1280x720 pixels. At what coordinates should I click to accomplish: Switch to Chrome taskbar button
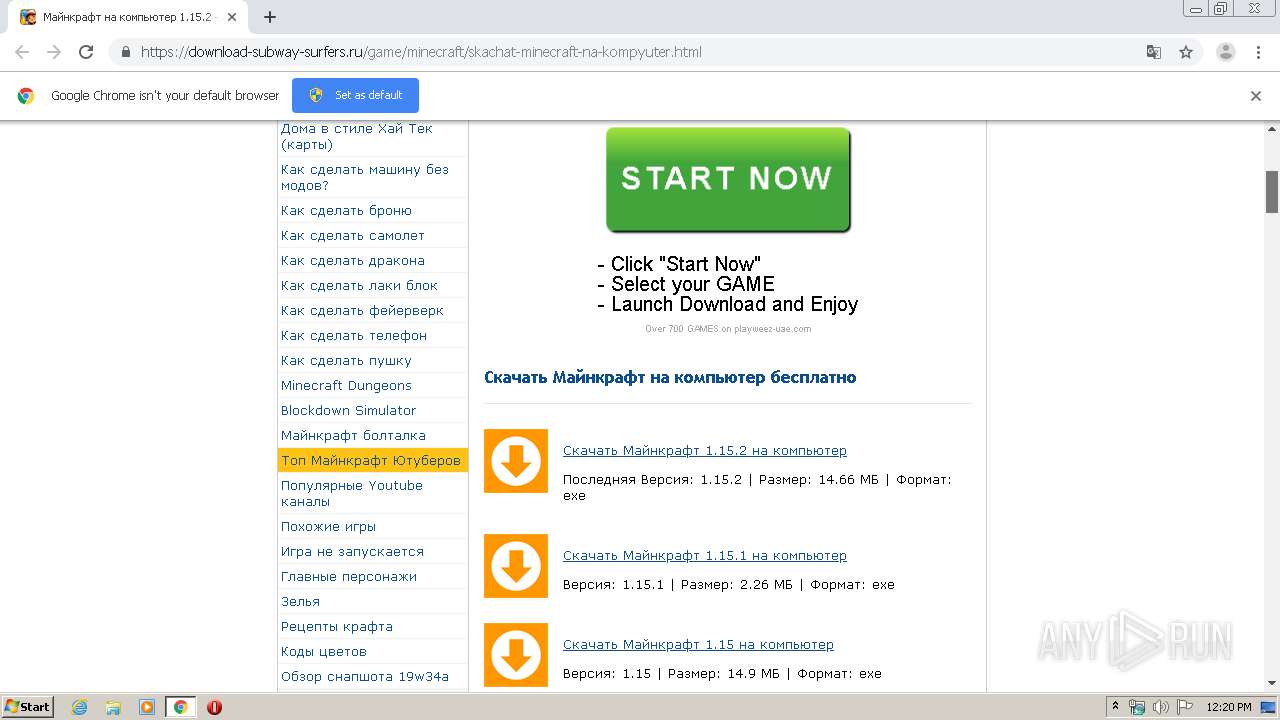point(180,707)
